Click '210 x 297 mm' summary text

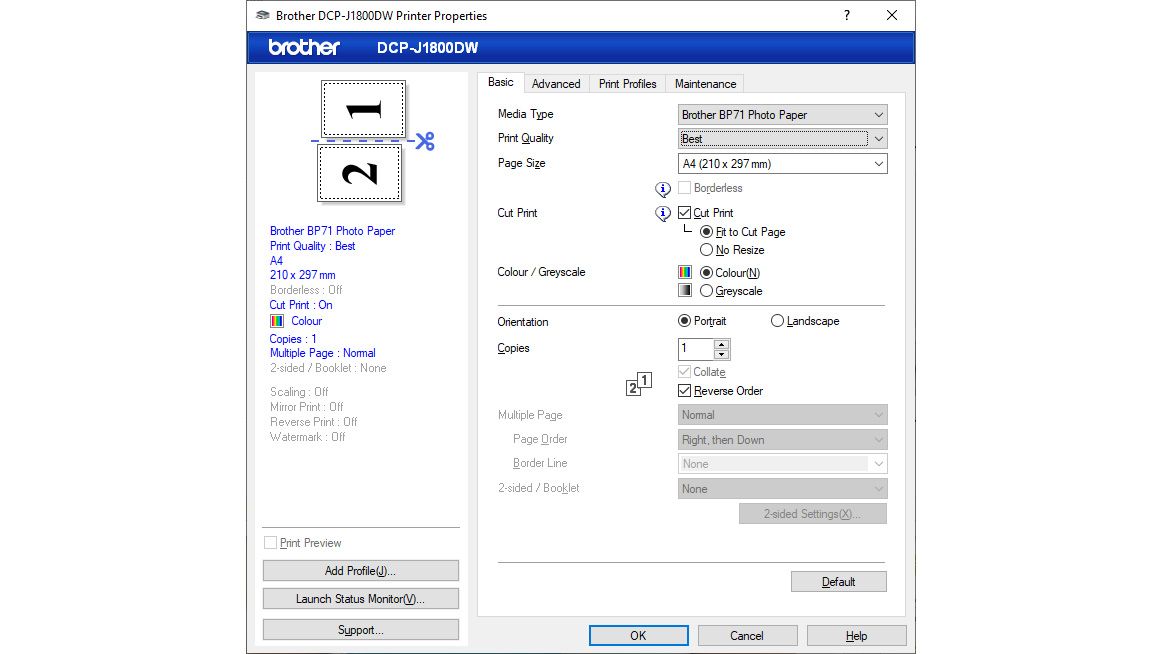302,275
